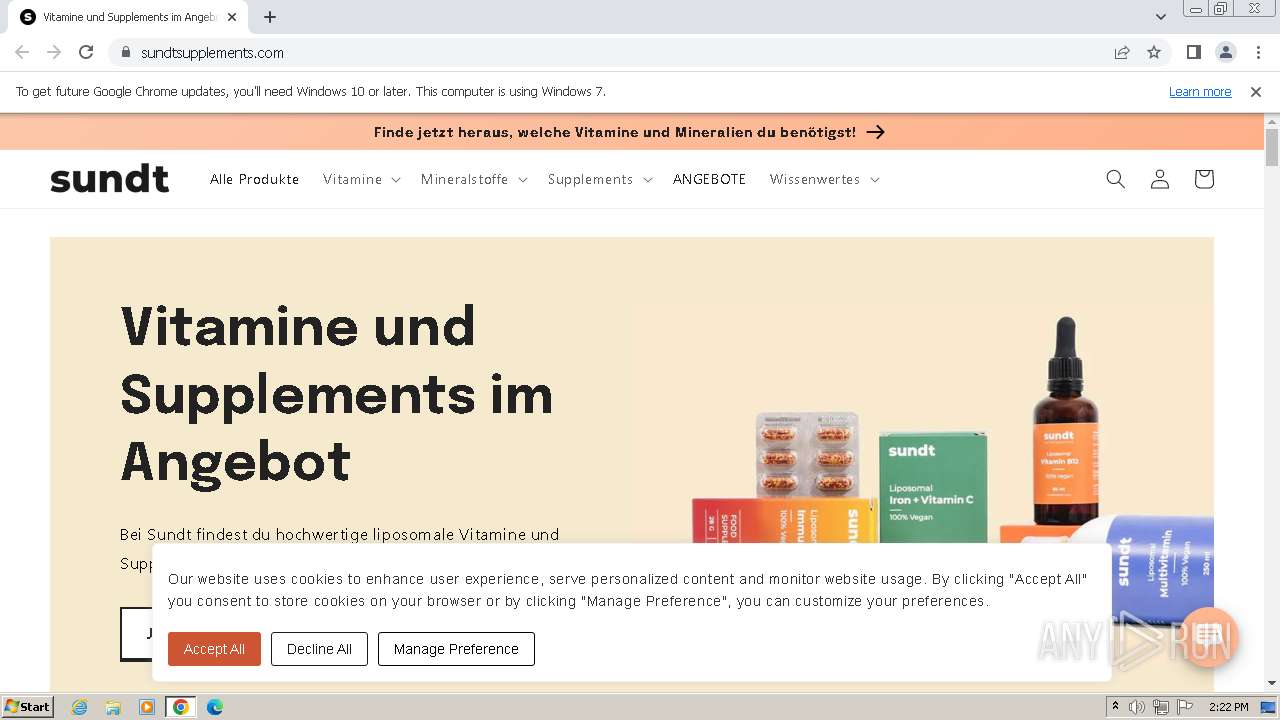Dismiss the Chrome update notification bar

coord(1256,91)
